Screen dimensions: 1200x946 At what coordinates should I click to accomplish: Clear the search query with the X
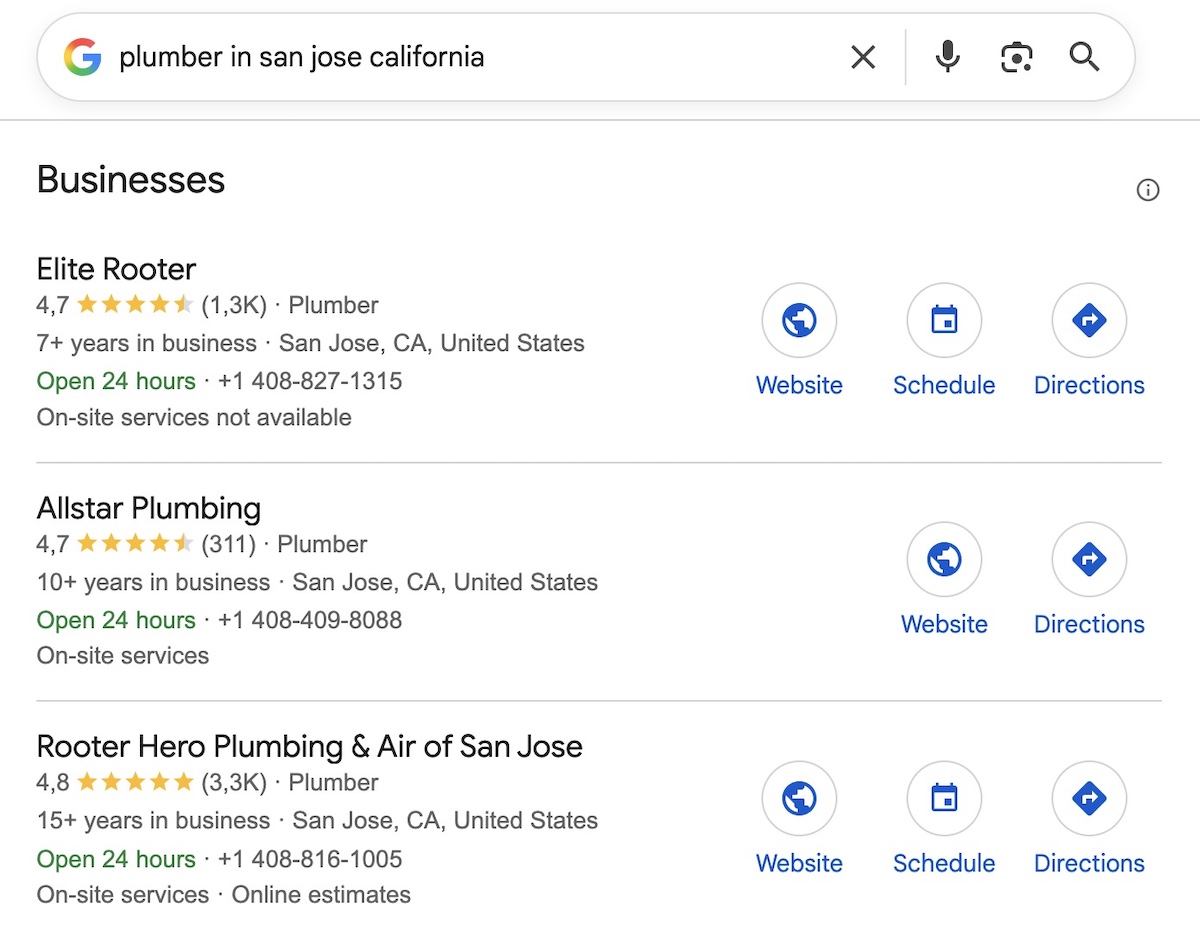pos(862,57)
